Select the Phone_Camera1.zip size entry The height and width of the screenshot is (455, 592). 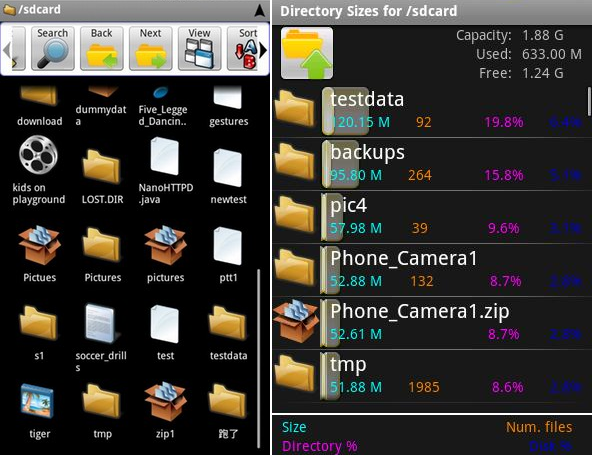(432, 322)
